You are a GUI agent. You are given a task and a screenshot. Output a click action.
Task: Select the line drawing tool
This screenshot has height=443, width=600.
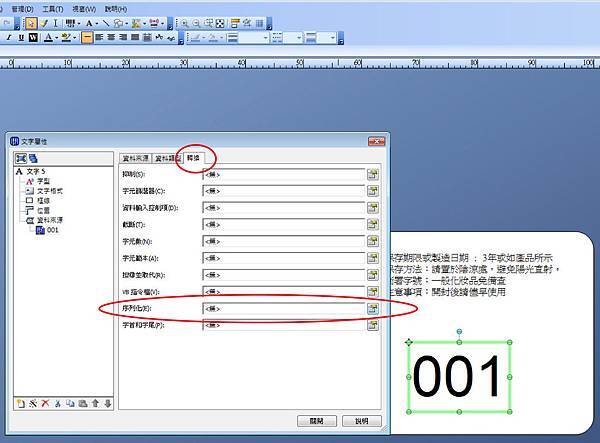pos(106,24)
